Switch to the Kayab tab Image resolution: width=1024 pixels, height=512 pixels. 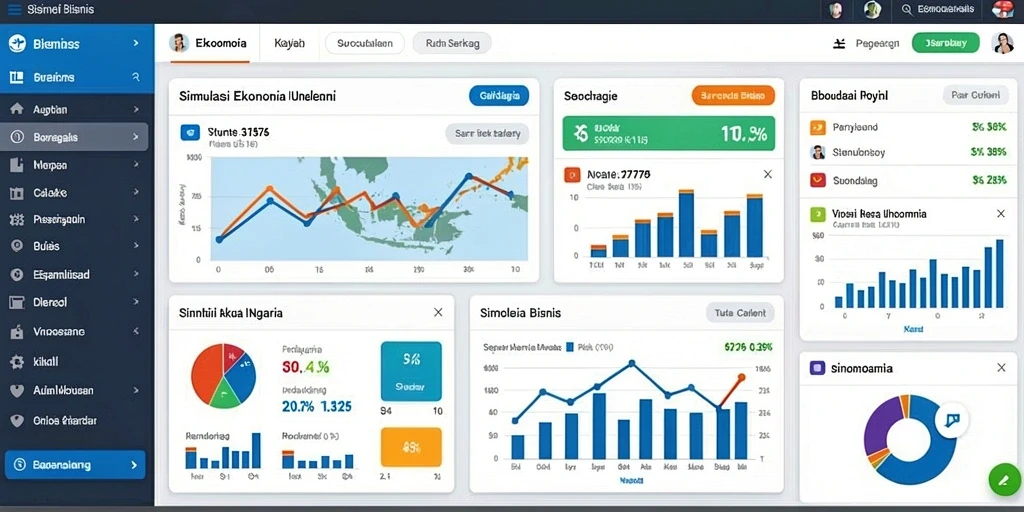pos(289,44)
